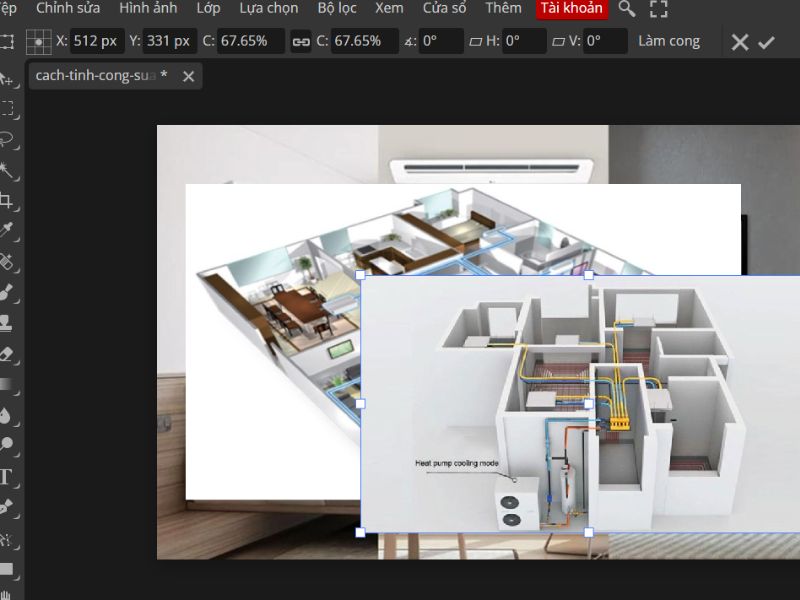Screen dimensions: 800x600
Task: Click the bottom-middle transform handle
Action: (588, 532)
